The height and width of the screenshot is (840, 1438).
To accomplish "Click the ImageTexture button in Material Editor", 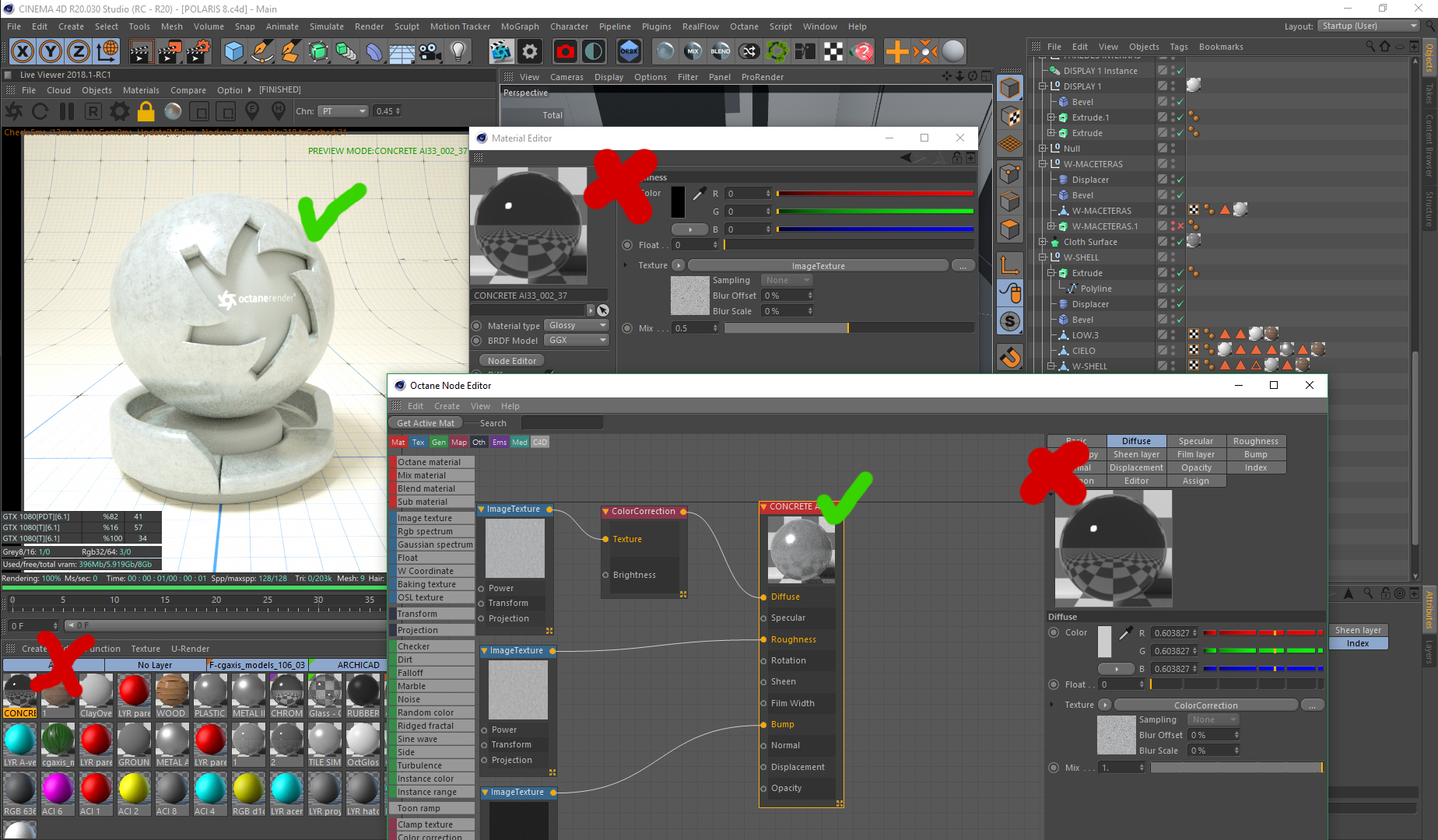I will 818,266.
